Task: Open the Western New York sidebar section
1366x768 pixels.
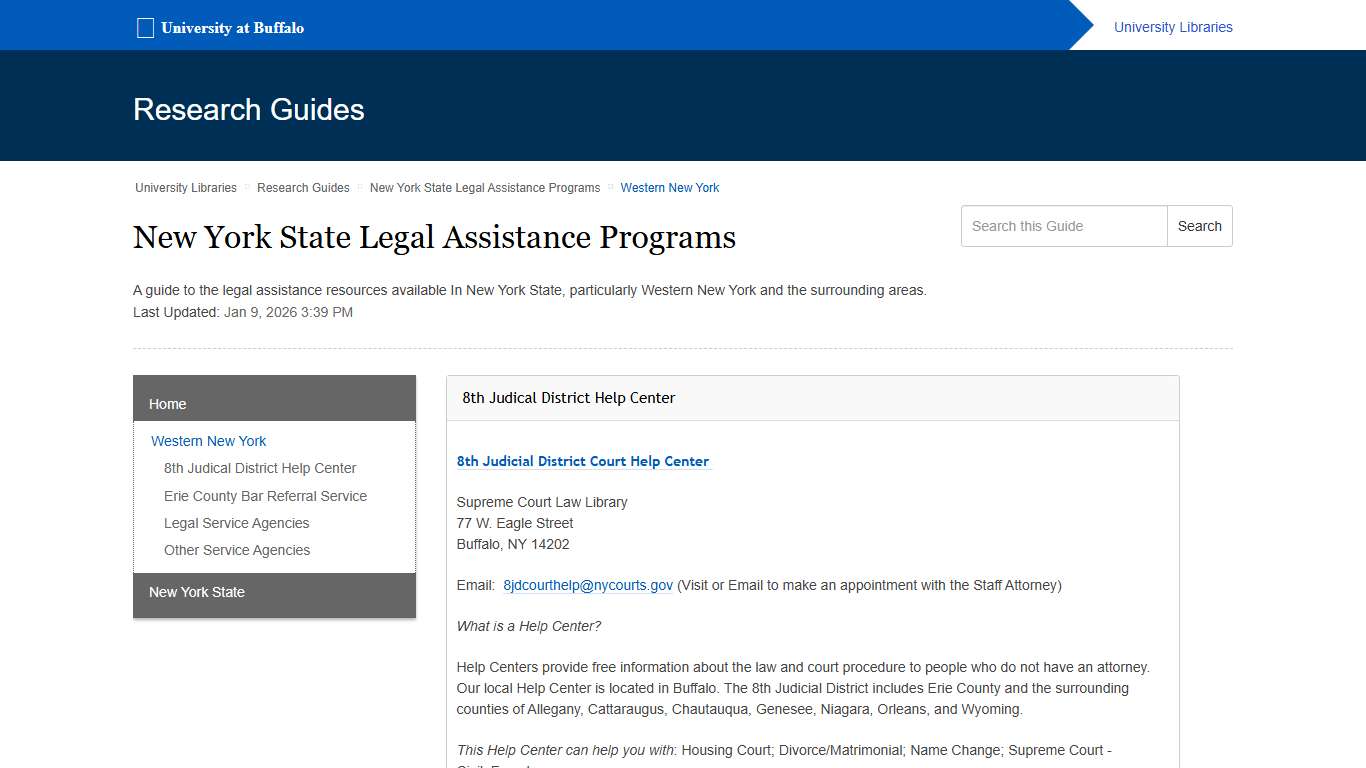Action: pos(208,441)
